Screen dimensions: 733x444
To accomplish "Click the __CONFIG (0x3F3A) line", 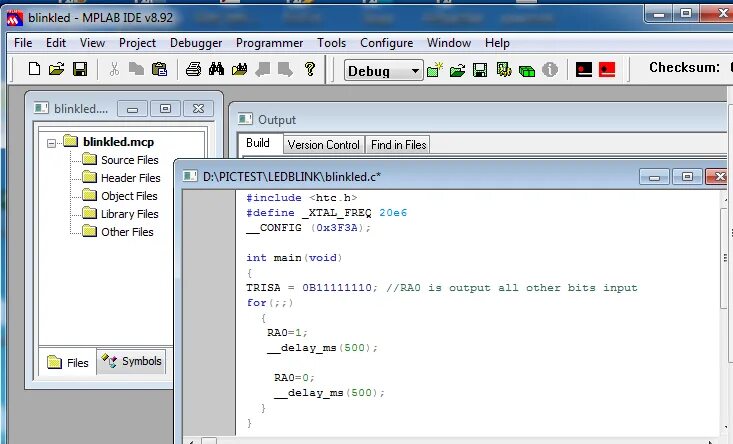I will click(x=309, y=228).
